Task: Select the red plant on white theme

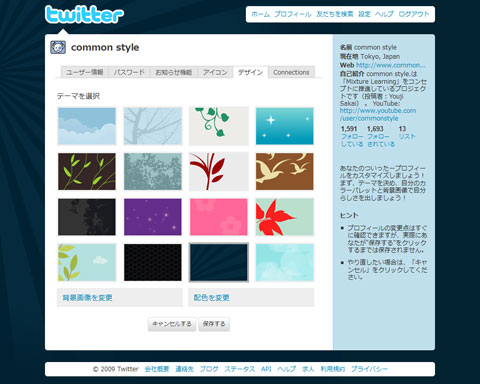Action: [219, 172]
